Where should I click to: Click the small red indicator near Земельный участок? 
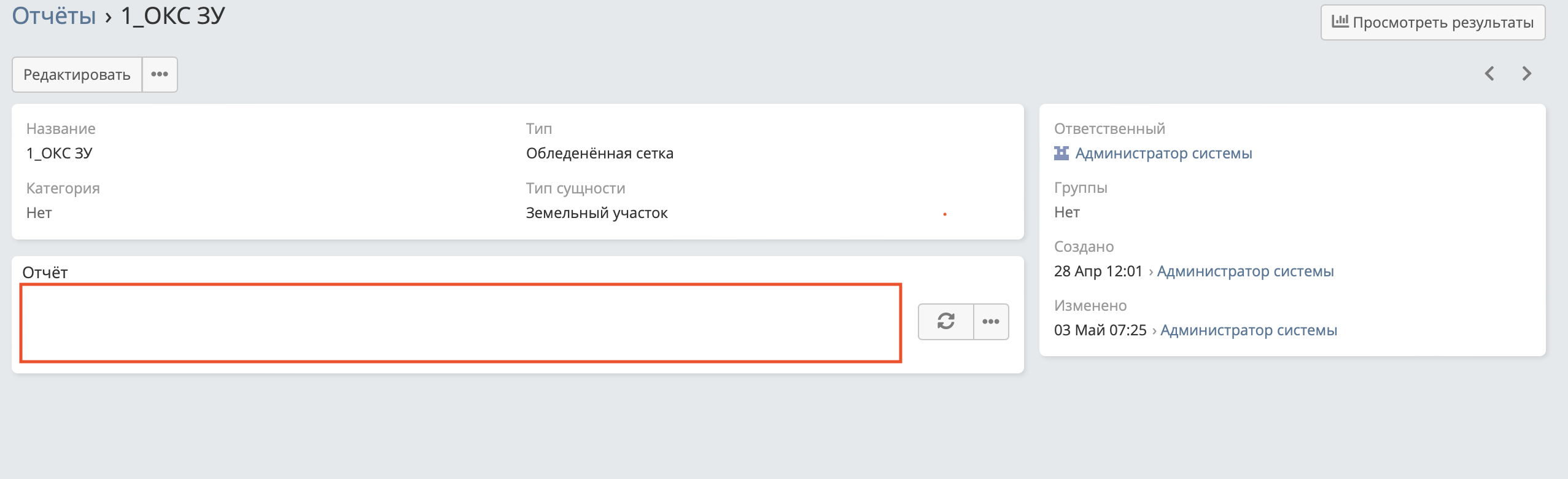[945, 214]
